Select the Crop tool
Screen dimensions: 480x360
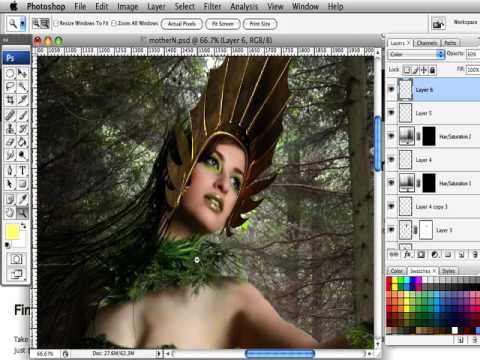[10, 100]
